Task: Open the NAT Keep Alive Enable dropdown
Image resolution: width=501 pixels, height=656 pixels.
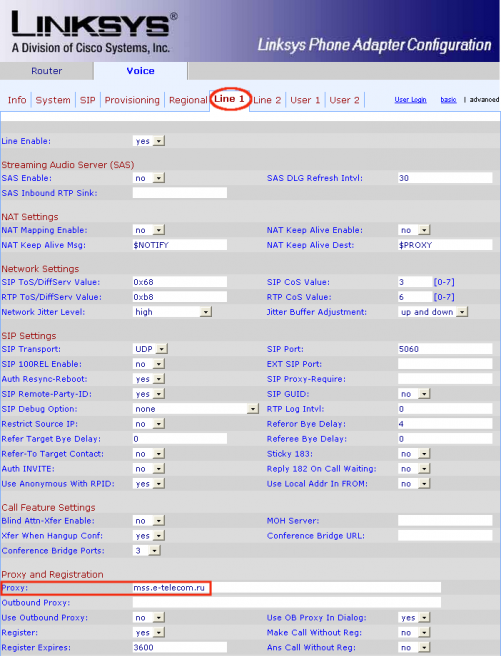Action: tap(414, 230)
